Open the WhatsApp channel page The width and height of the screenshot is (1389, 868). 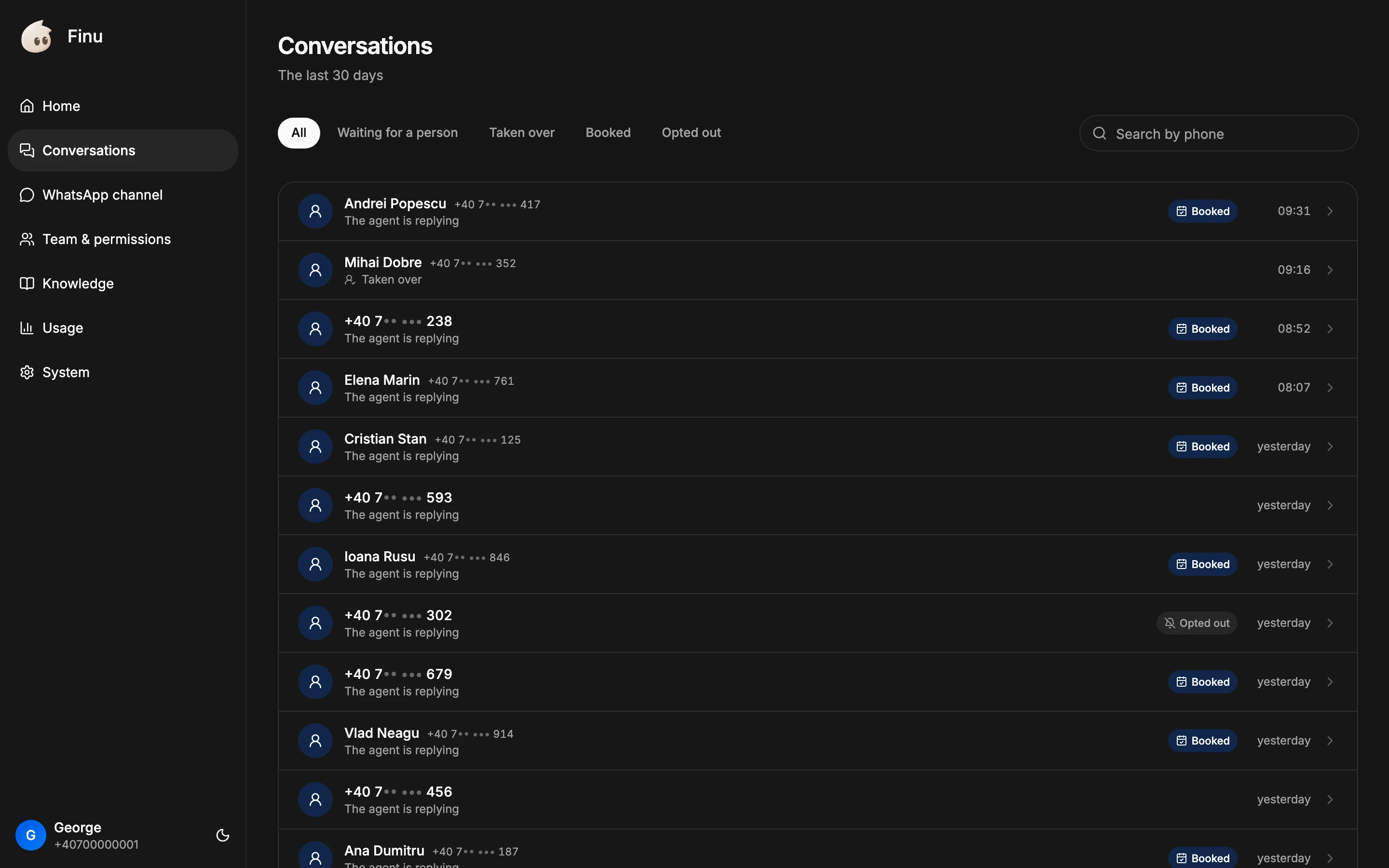(123, 195)
